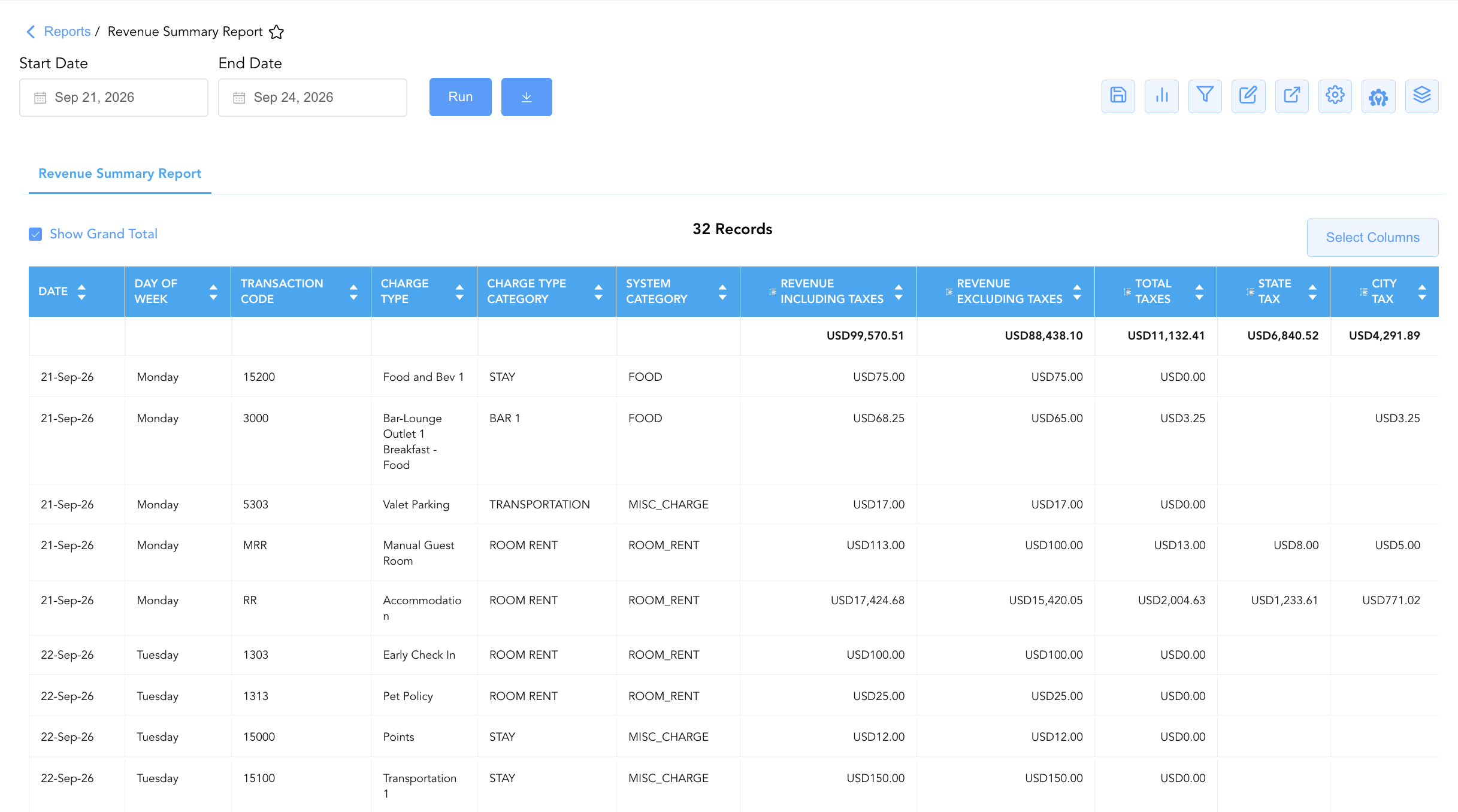Image resolution: width=1458 pixels, height=812 pixels.
Task: Click the layers stack icon
Action: click(x=1421, y=96)
